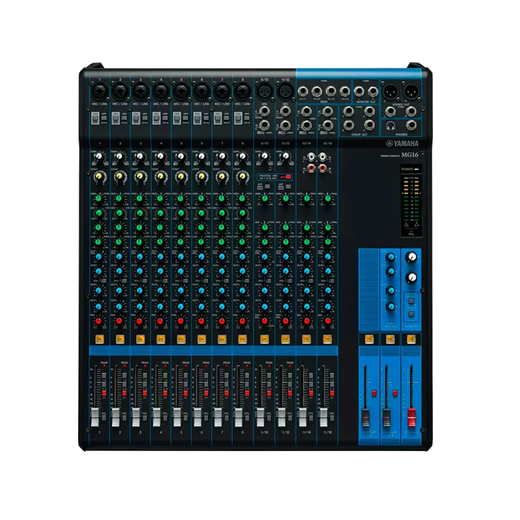
Task: Click the channel 9/10 XLR mic input
Action: click(x=264, y=91)
